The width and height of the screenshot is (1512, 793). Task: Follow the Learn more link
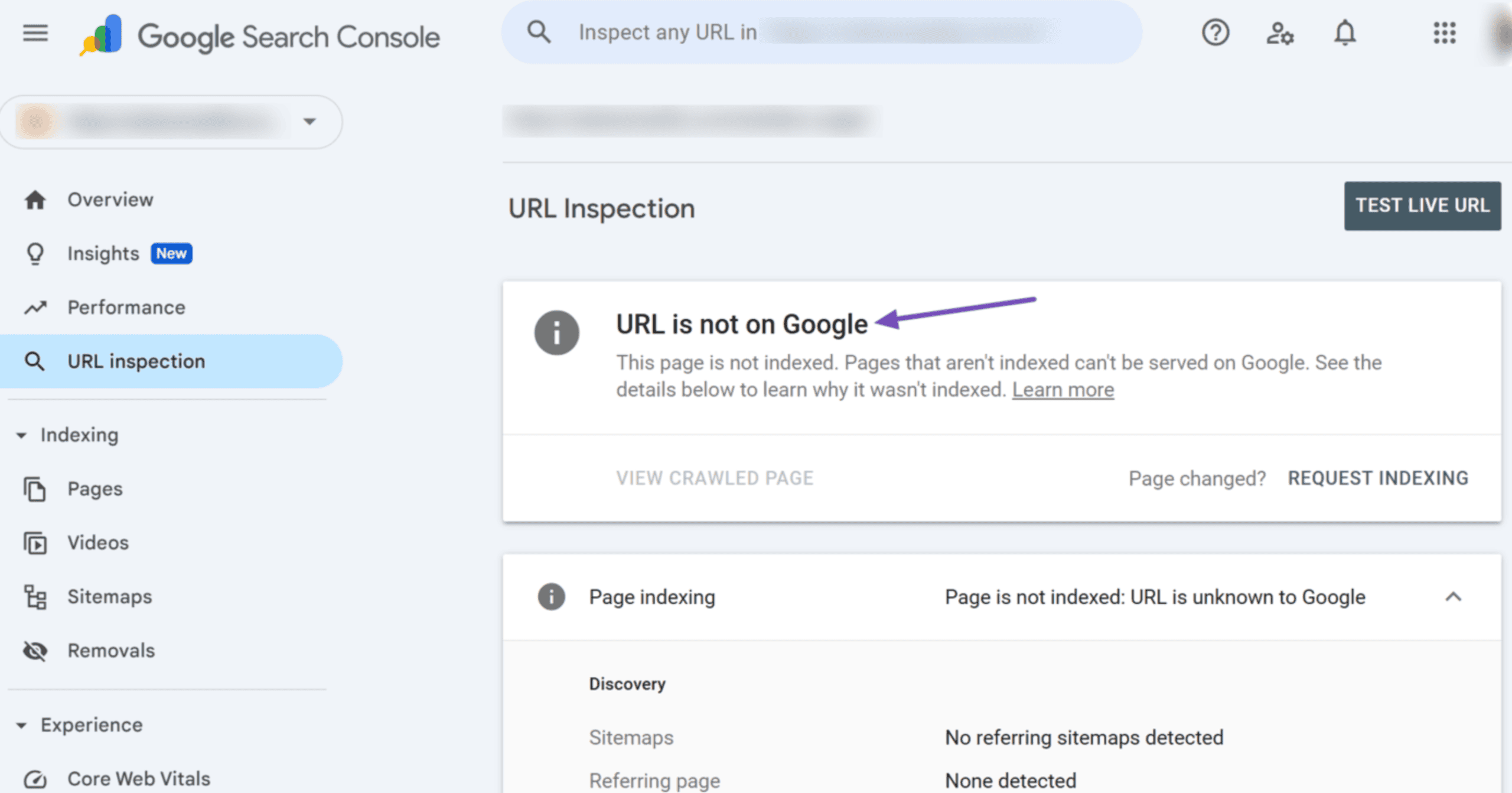pos(1063,390)
